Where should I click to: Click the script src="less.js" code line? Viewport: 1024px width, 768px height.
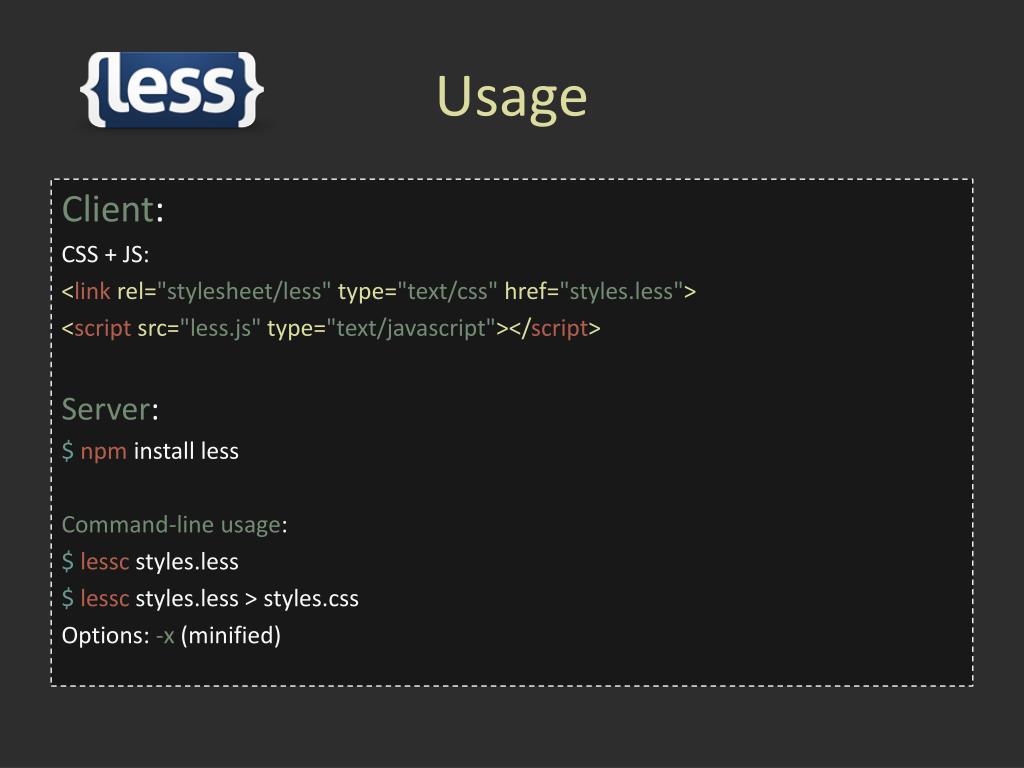[330, 328]
